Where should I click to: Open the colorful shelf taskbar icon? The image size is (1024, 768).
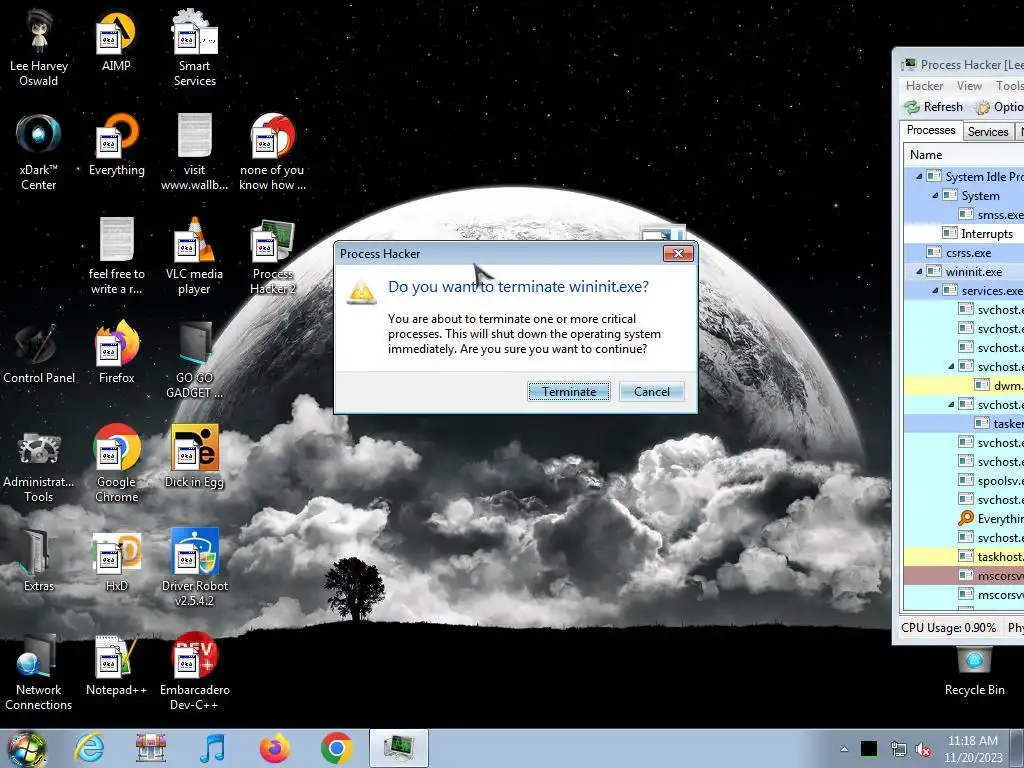[x=151, y=748]
